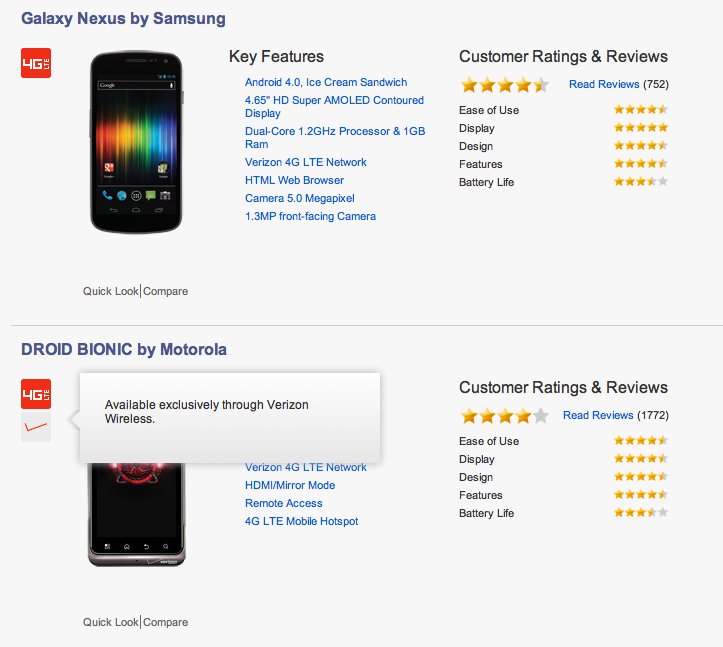The image size is (723, 647).
Task: Click the Galaxy Nexus overall star rating
Action: click(x=504, y=85)
